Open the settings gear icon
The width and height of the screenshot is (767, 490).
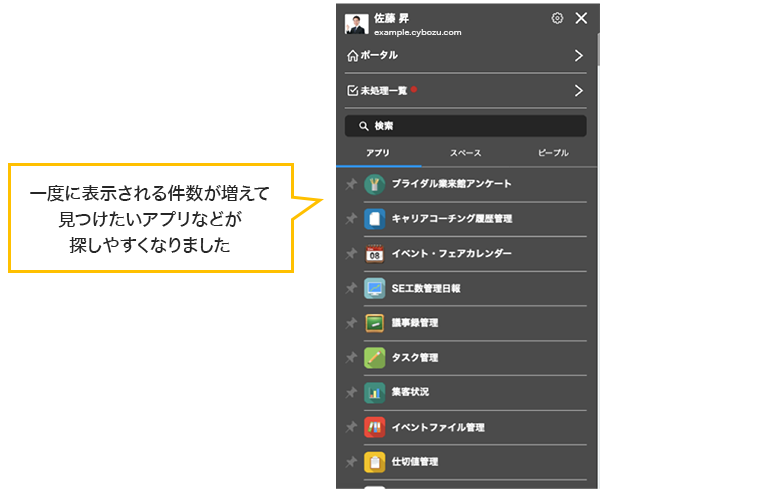pyautogui.click(x=557, y=19)
